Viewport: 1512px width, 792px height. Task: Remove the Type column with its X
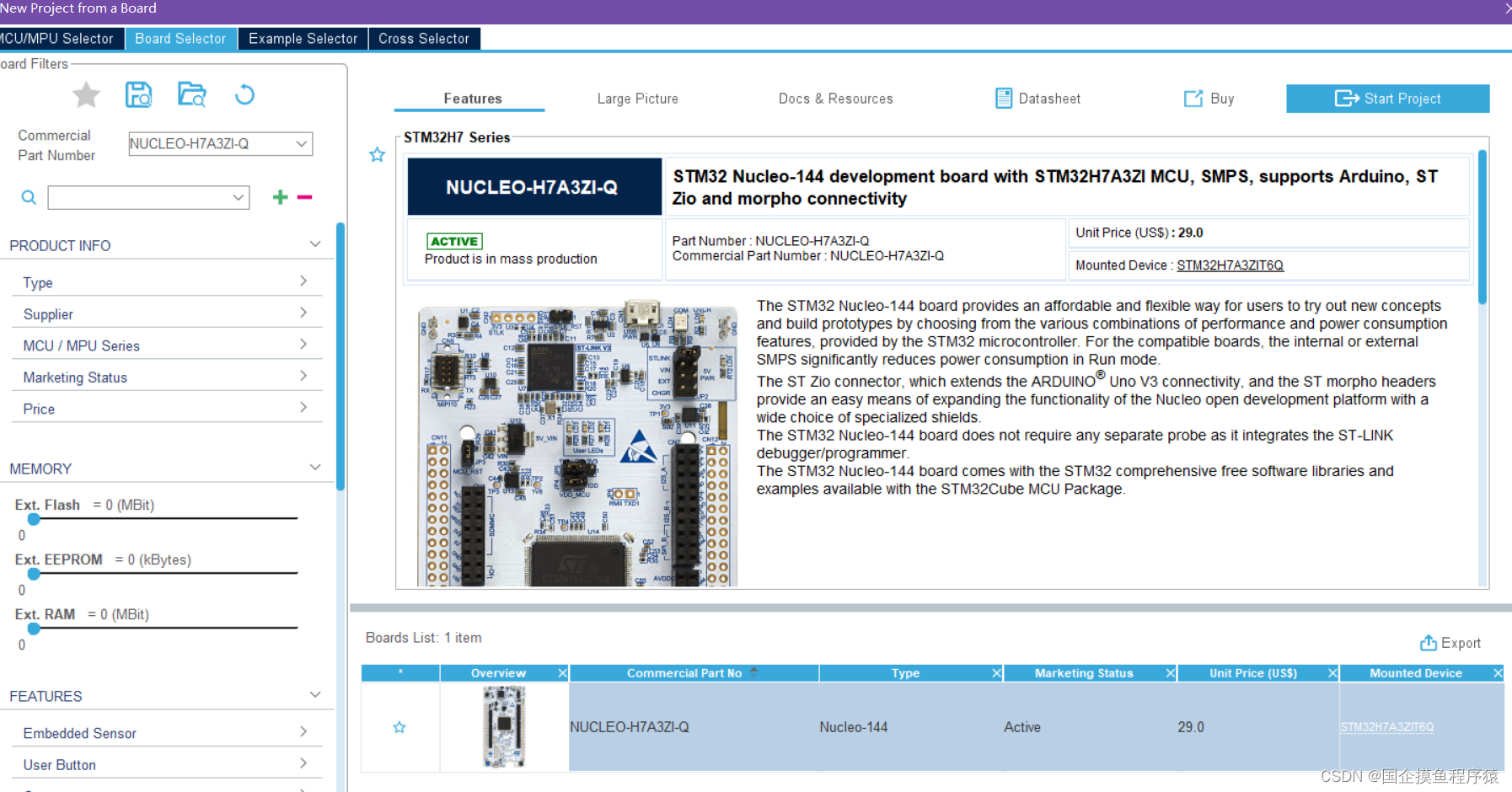click(996, 673)
